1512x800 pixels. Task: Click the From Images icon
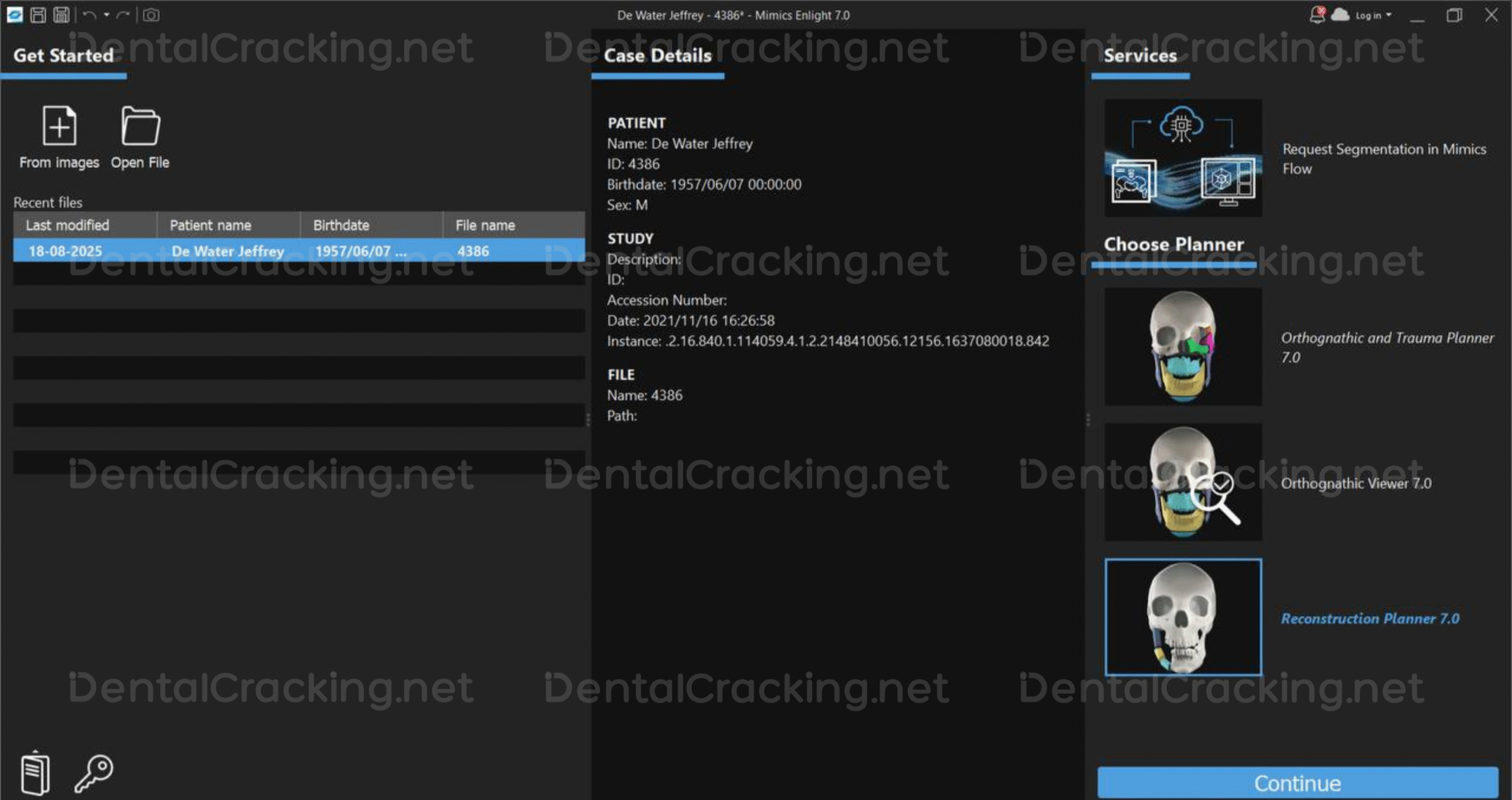point(59,126)
